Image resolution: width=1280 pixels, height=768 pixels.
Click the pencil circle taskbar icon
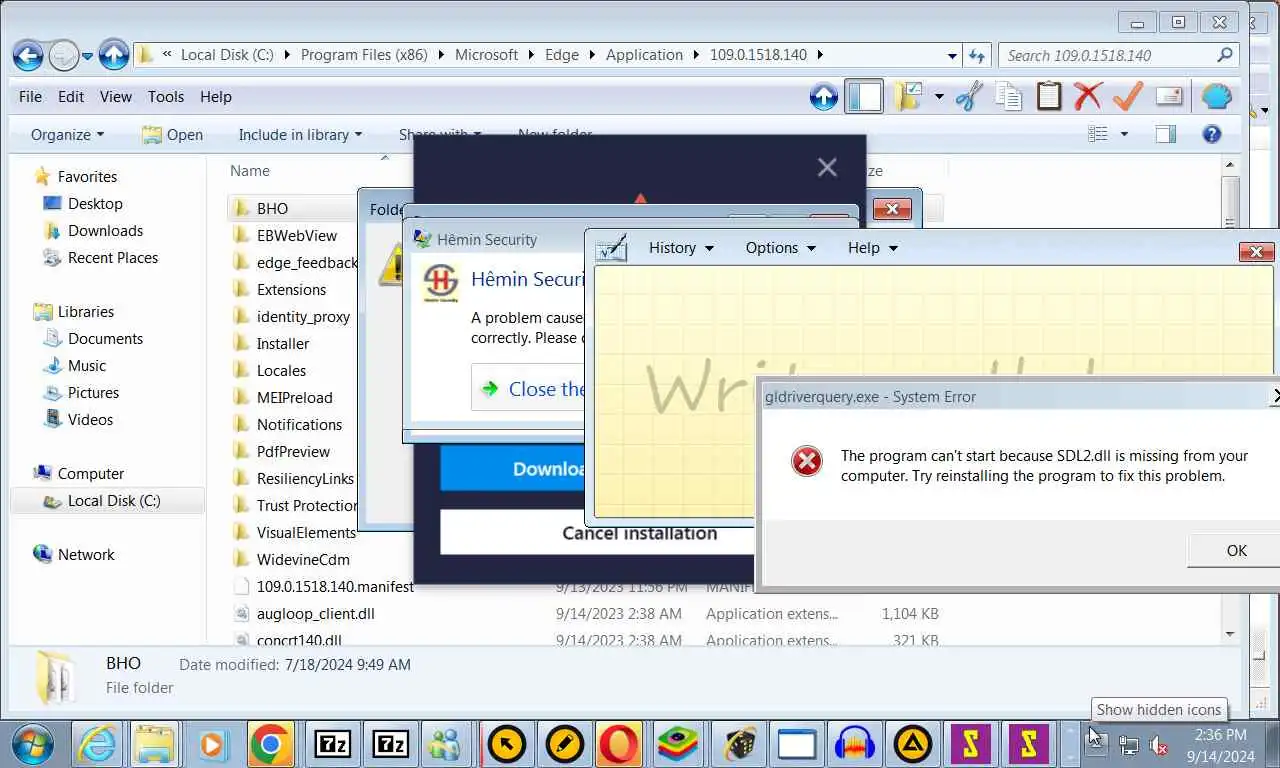click(x=564, y=744)
